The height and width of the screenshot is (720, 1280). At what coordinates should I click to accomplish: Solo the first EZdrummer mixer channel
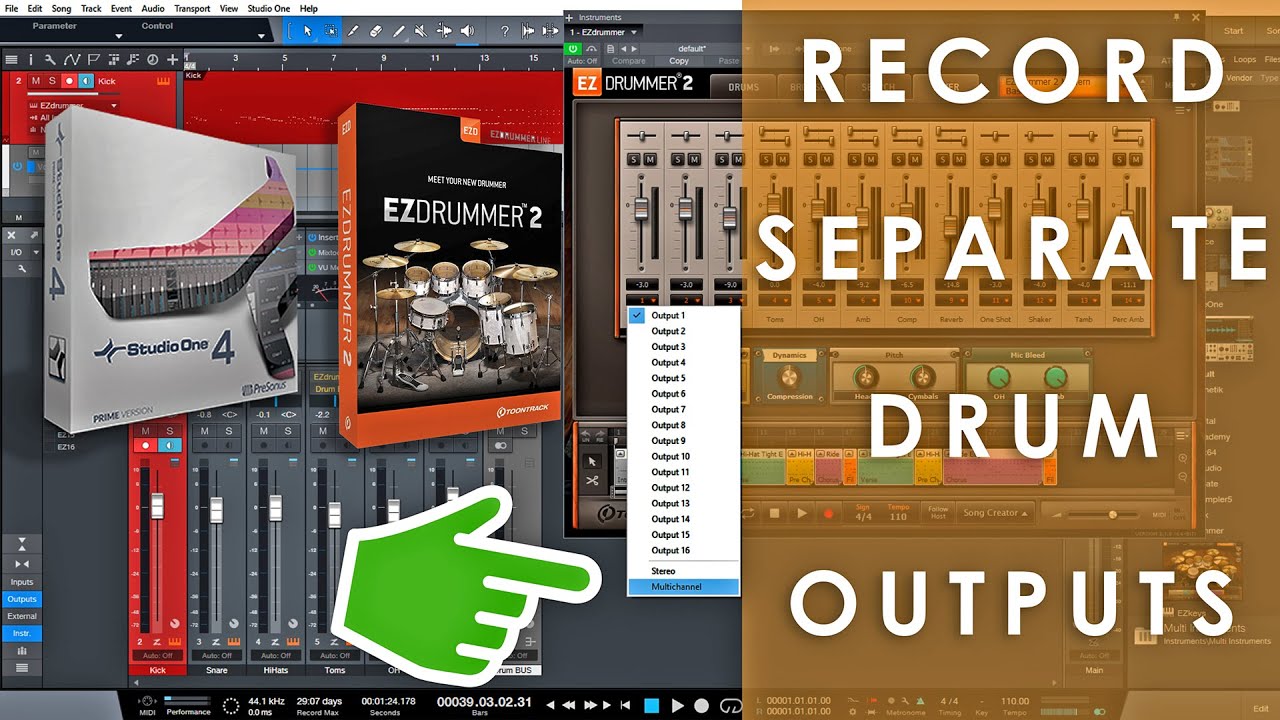(x=633, y=159)
